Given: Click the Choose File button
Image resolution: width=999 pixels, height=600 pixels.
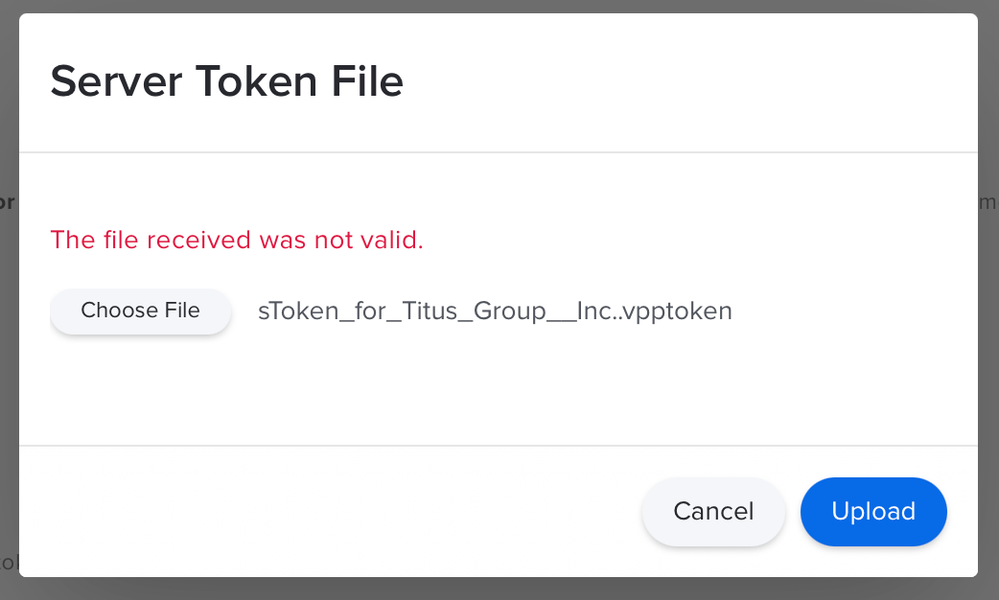Looking at the screenshot, I should 140,311.
